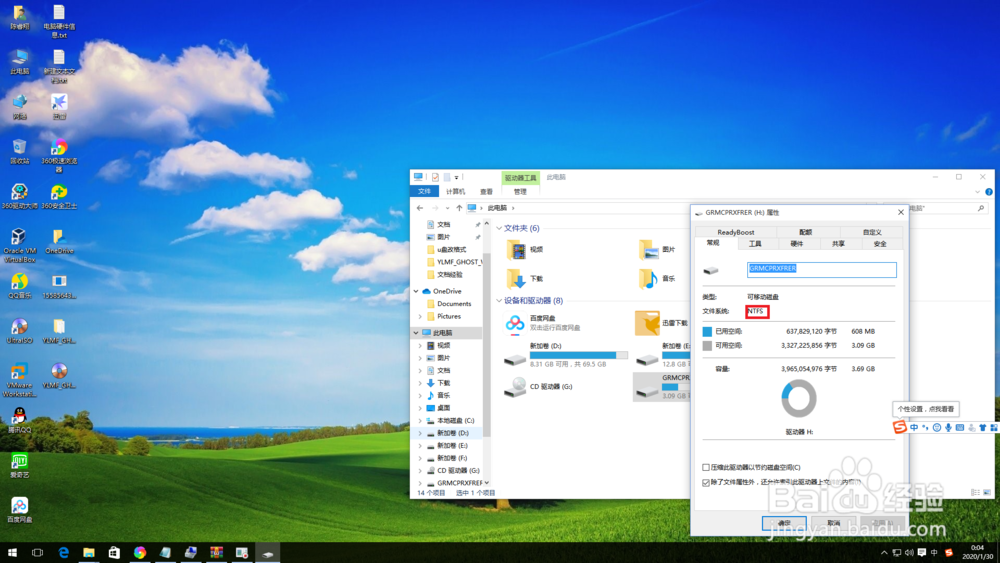
Task: Switch to the 工具 properties tab
Action: pyautogui.click(x=755, y=244)
